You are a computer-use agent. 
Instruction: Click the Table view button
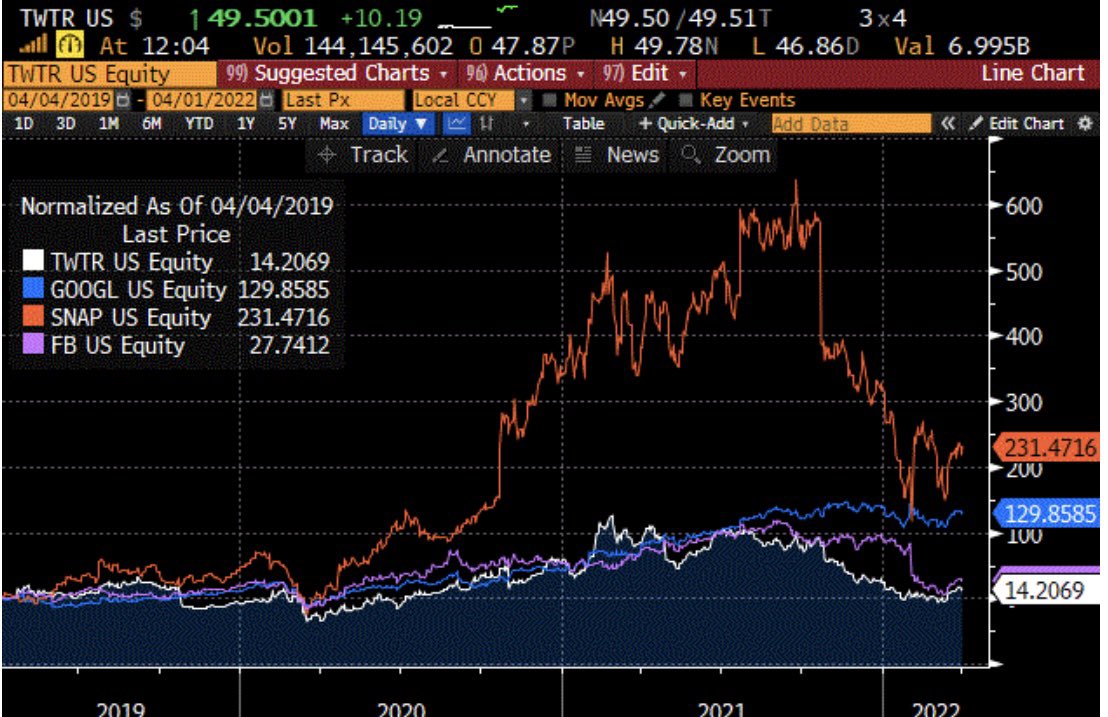583,124
